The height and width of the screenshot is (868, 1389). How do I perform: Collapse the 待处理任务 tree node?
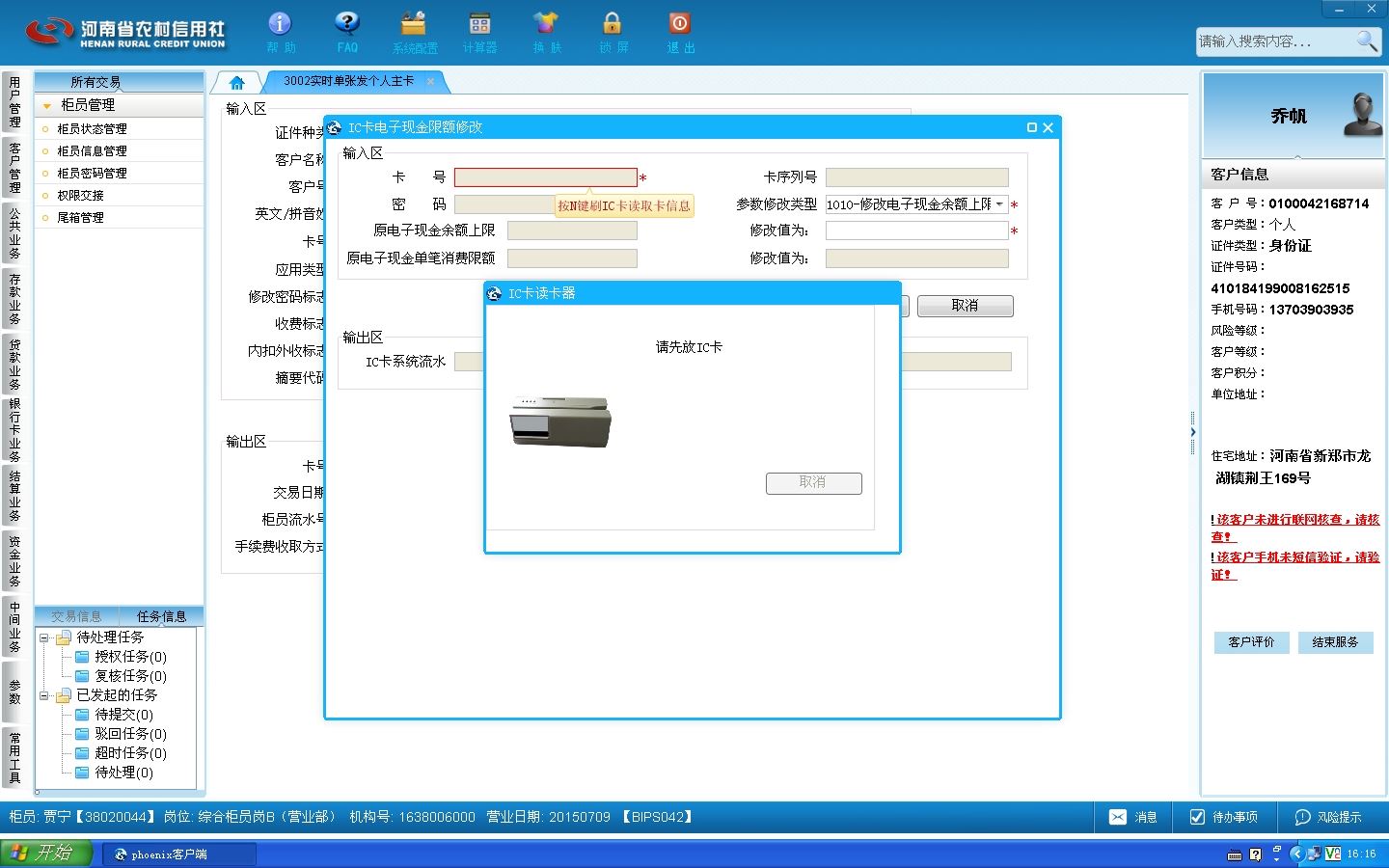pyautogui.click(x=43, y=637)
